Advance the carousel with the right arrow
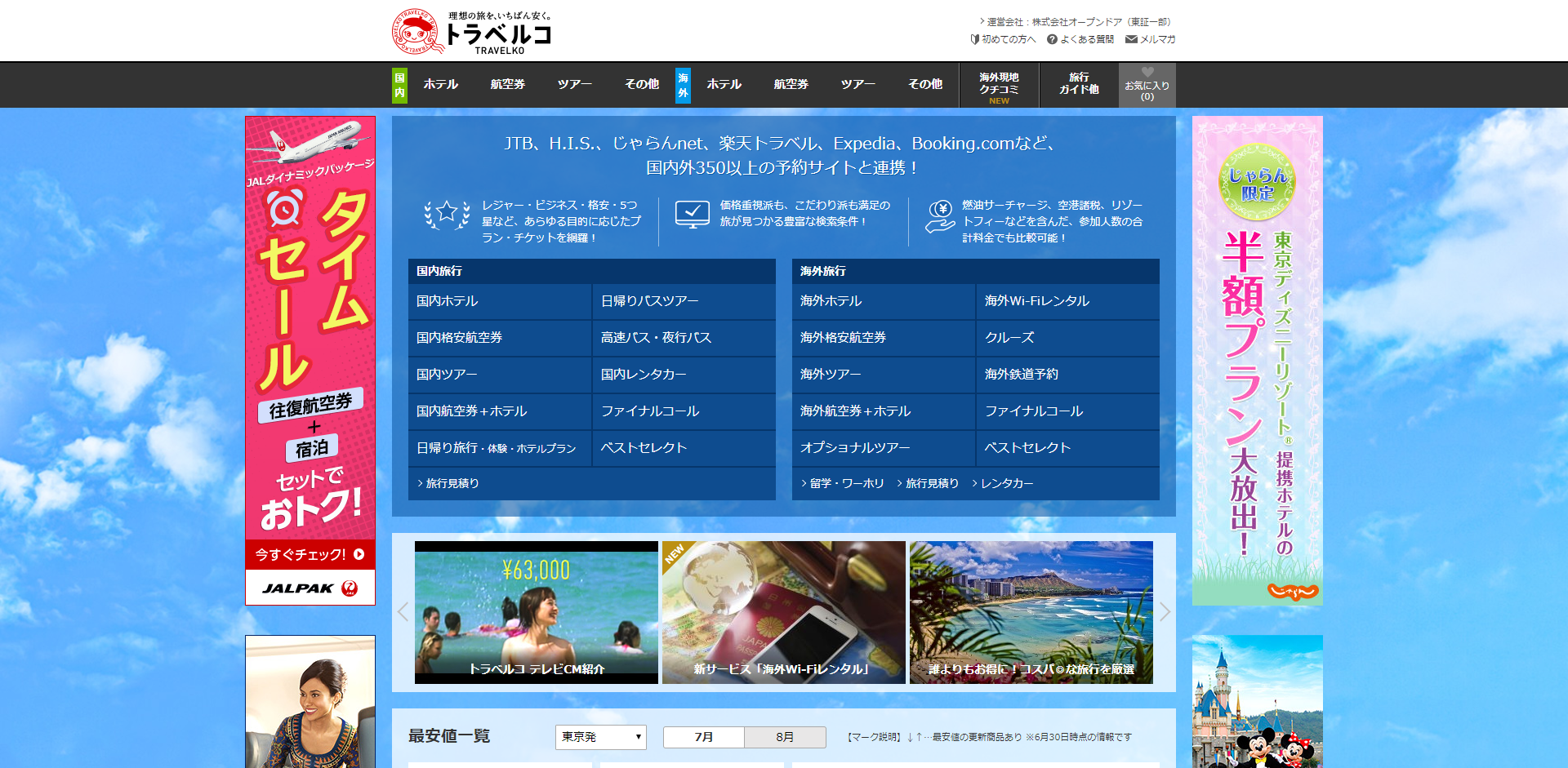1568x768 pixels. pos(1166,613)
